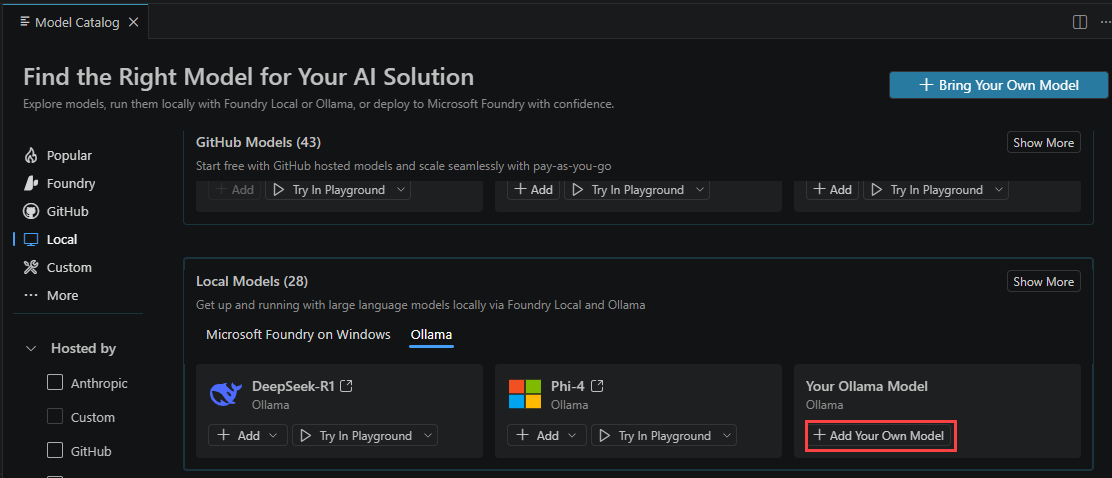Click the split editor layout icon

tap(1079, 22)
